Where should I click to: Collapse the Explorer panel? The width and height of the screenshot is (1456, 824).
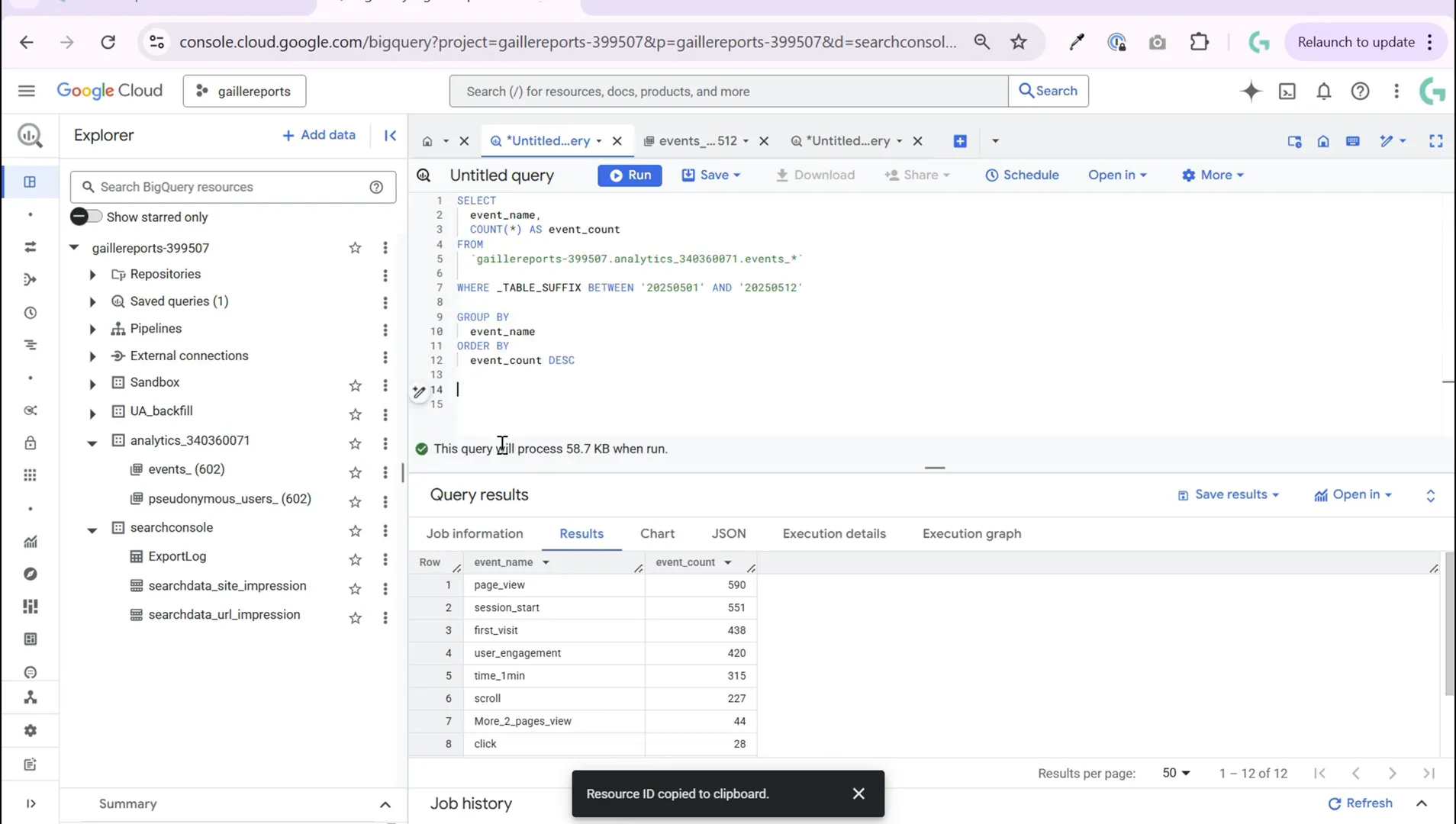[390, 135]
